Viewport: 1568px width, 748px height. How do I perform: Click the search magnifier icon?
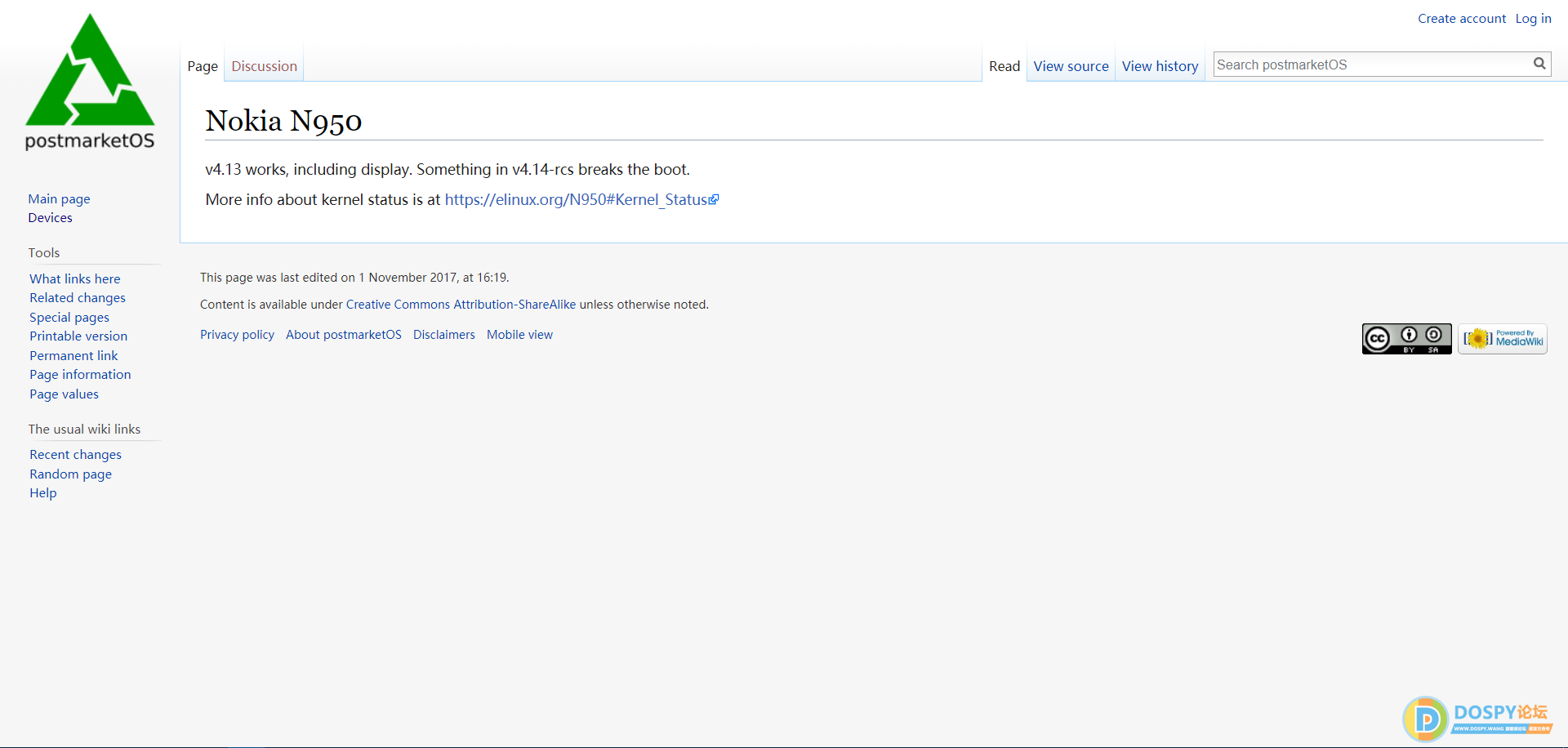1539,64
